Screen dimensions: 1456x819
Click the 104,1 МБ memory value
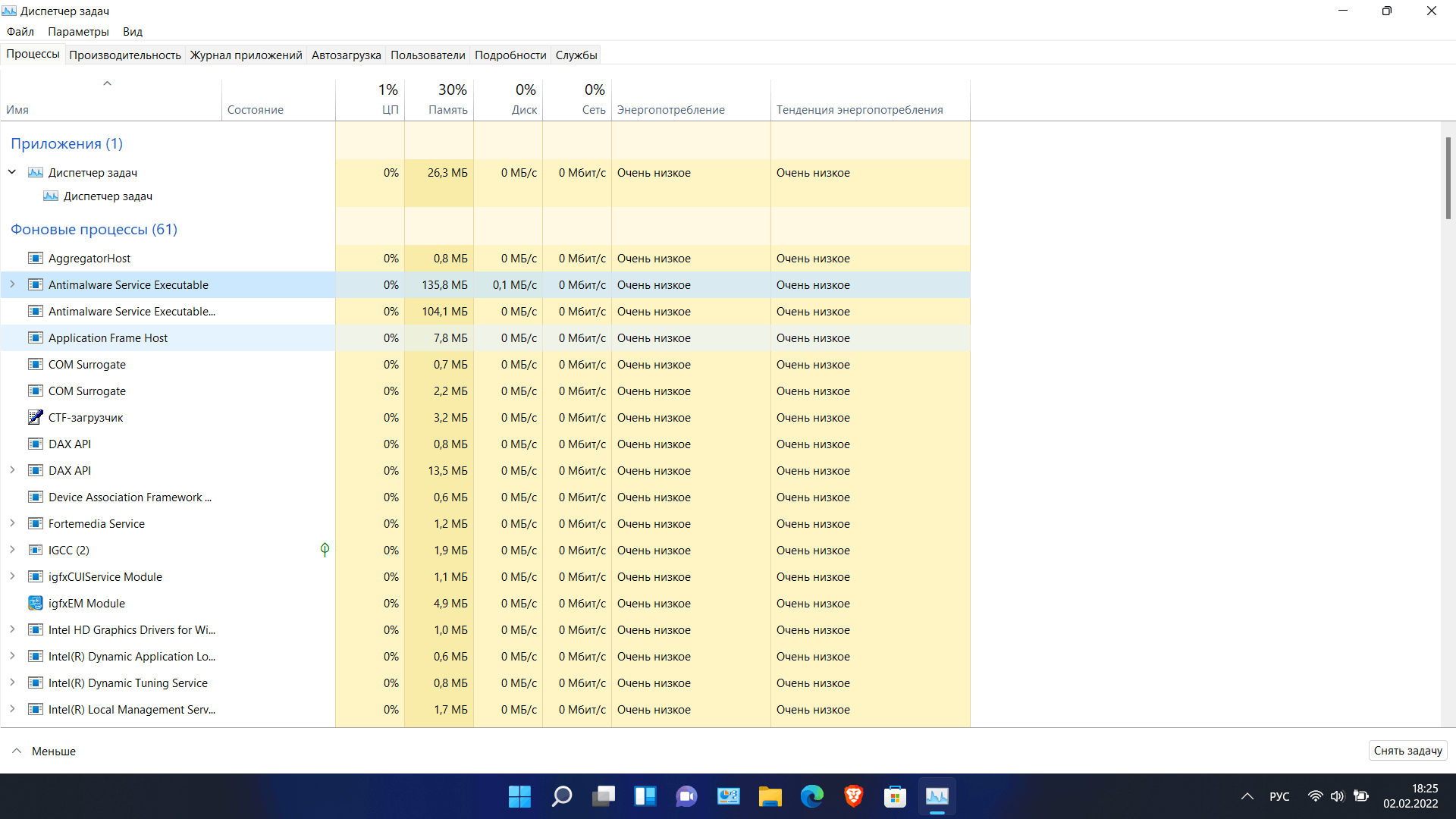pos(444,311)
